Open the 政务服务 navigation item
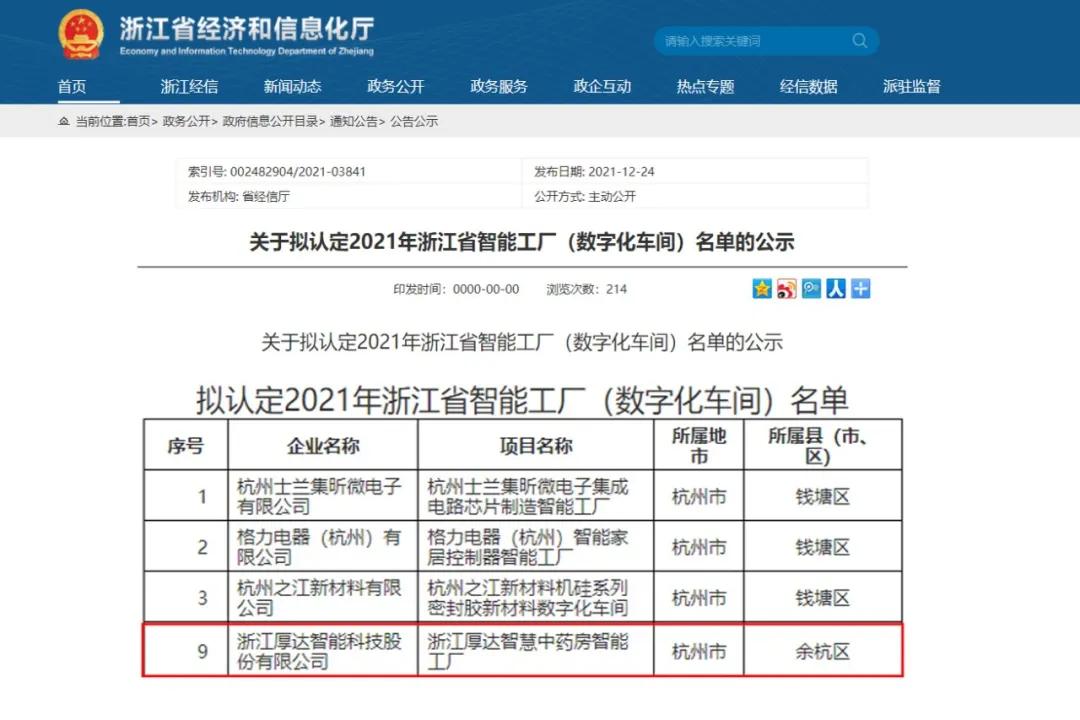The height and width of the screenshot is (720, 1080). [x=499, y=86]
